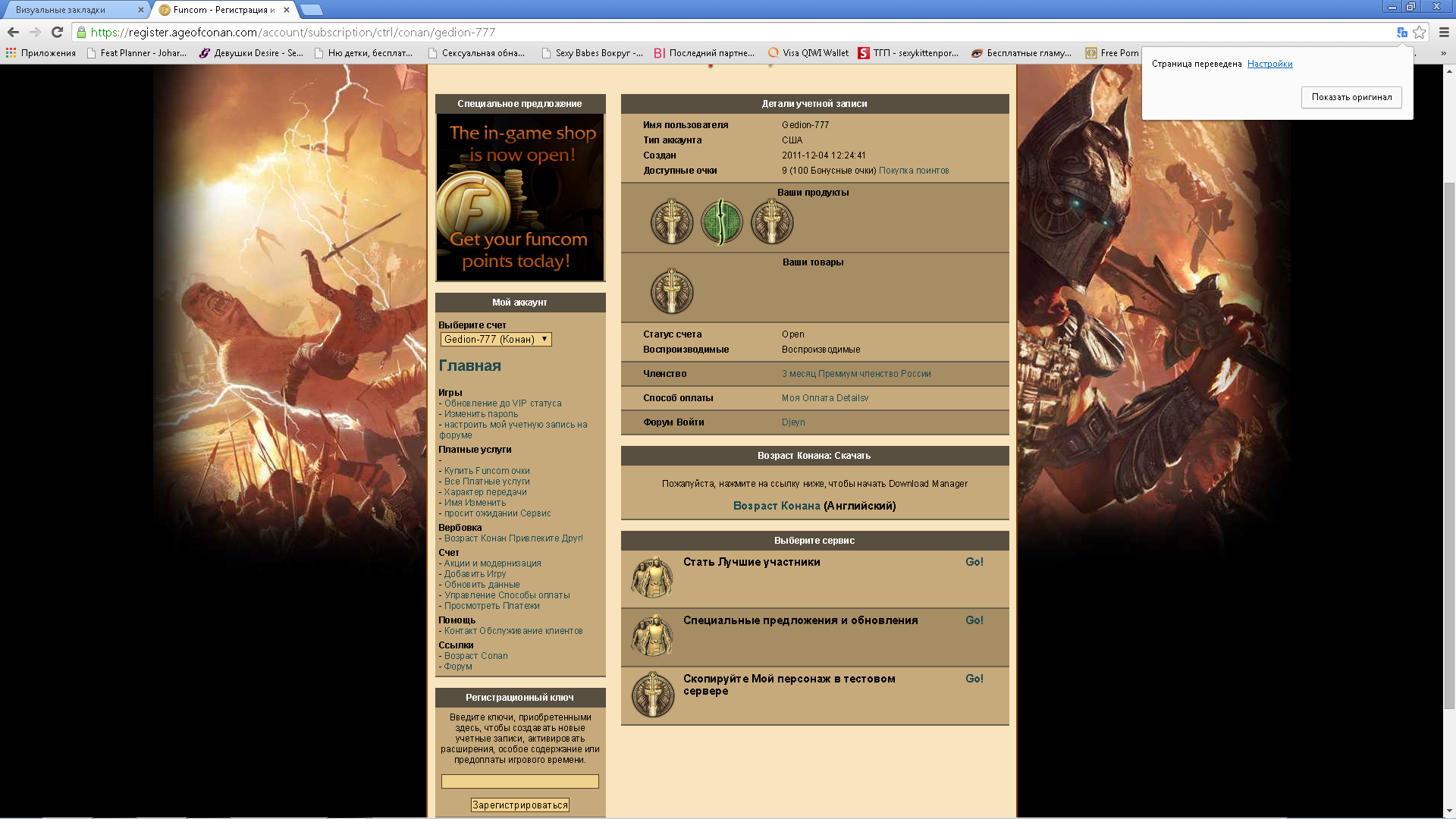Viewport: 1456px width, 819px height.
Task: Click the browser reload icon
Action: tap(57, 32)
